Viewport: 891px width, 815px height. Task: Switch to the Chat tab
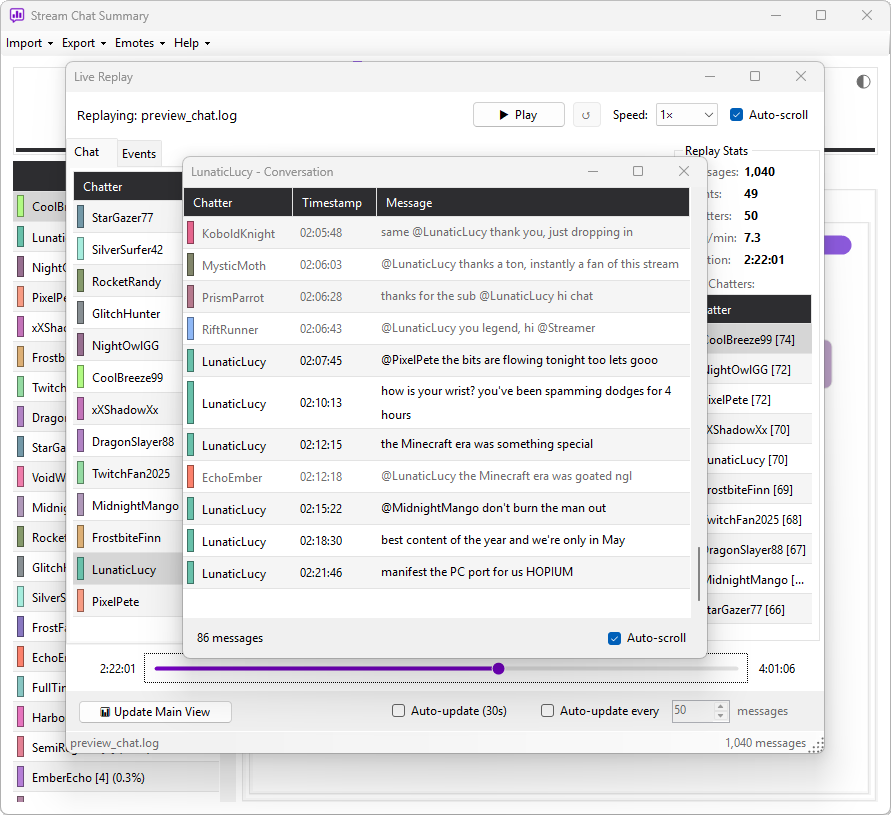pyautogui.click(x=86, y=152)
